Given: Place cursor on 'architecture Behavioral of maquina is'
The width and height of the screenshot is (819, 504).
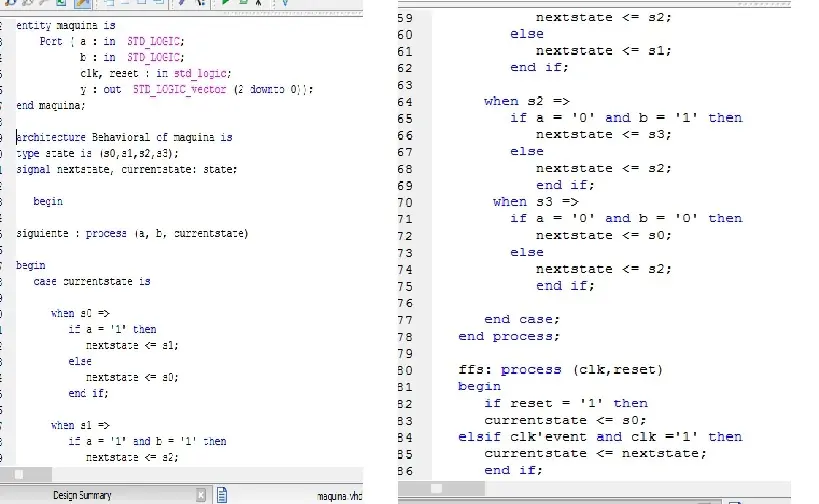Looking at the screenshot, I should (x=124, y=137).
